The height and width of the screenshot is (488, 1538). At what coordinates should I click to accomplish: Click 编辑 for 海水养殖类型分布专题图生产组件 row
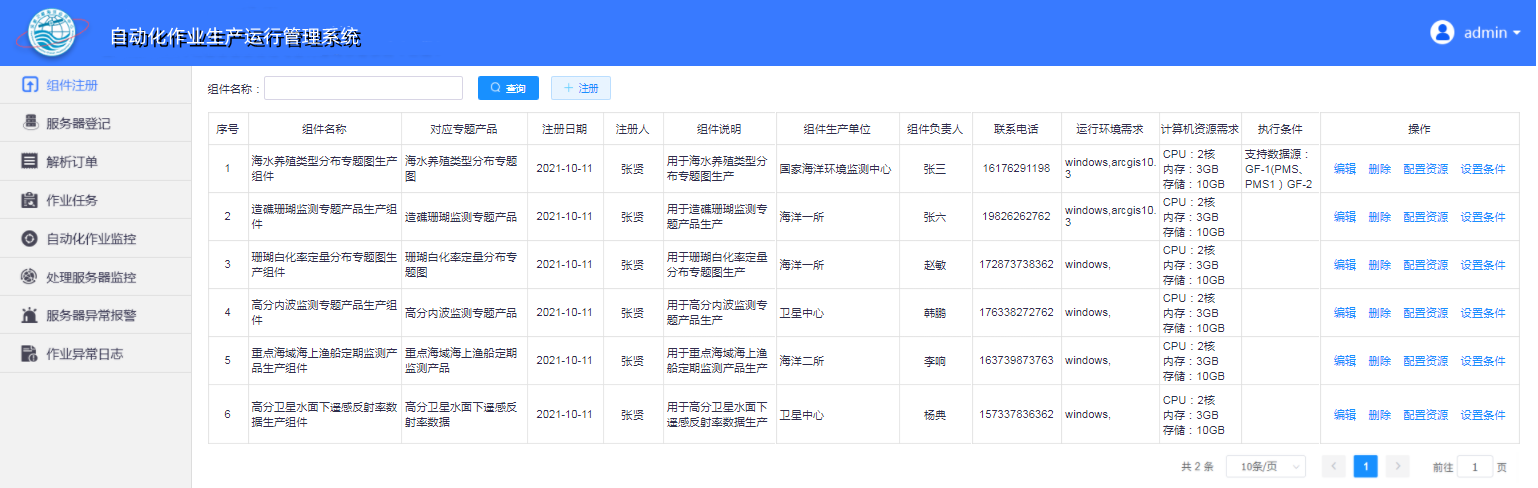[1345, 169]
